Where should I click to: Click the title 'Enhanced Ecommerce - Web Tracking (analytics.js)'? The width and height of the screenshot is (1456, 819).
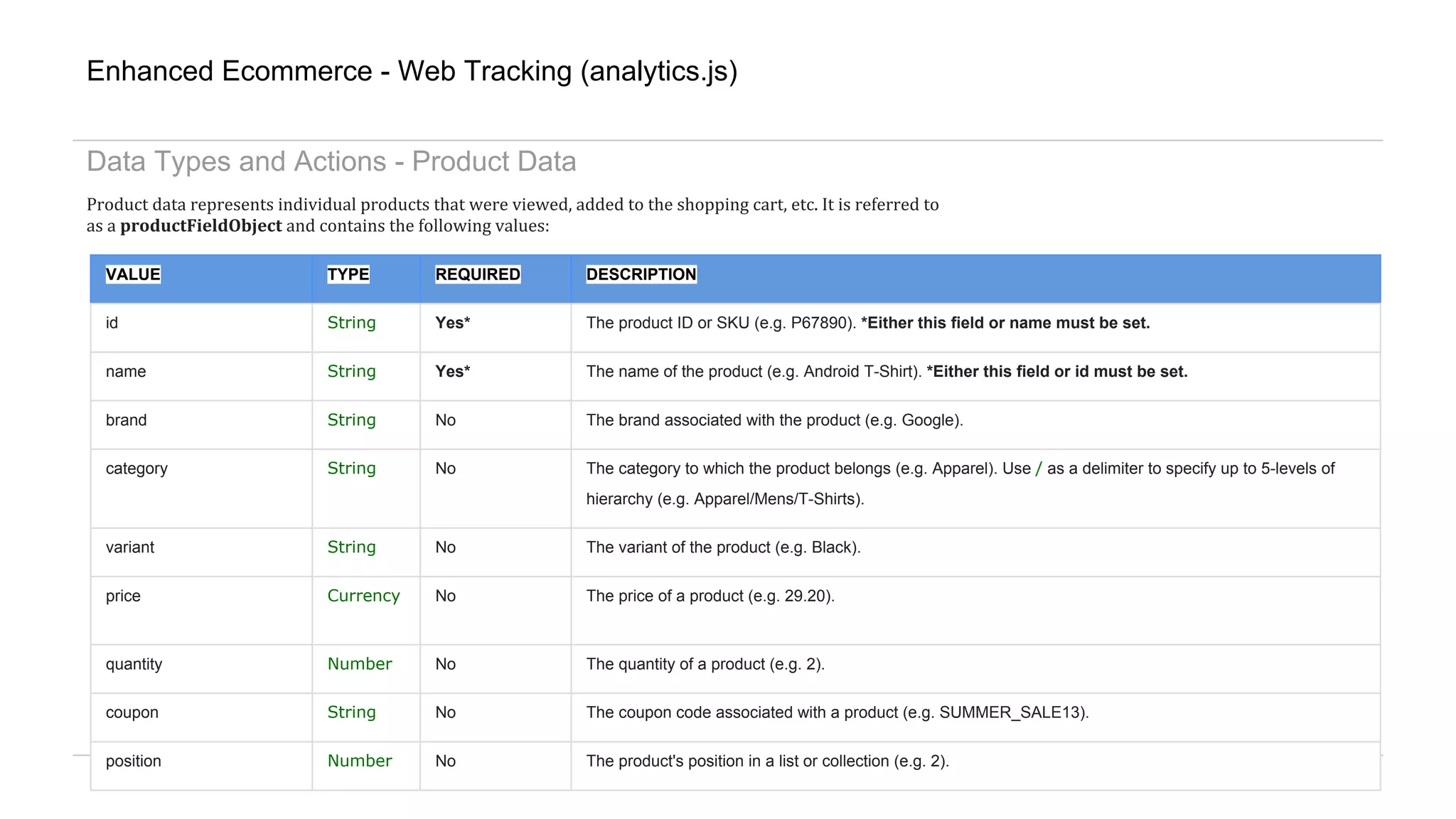(412, 72)
